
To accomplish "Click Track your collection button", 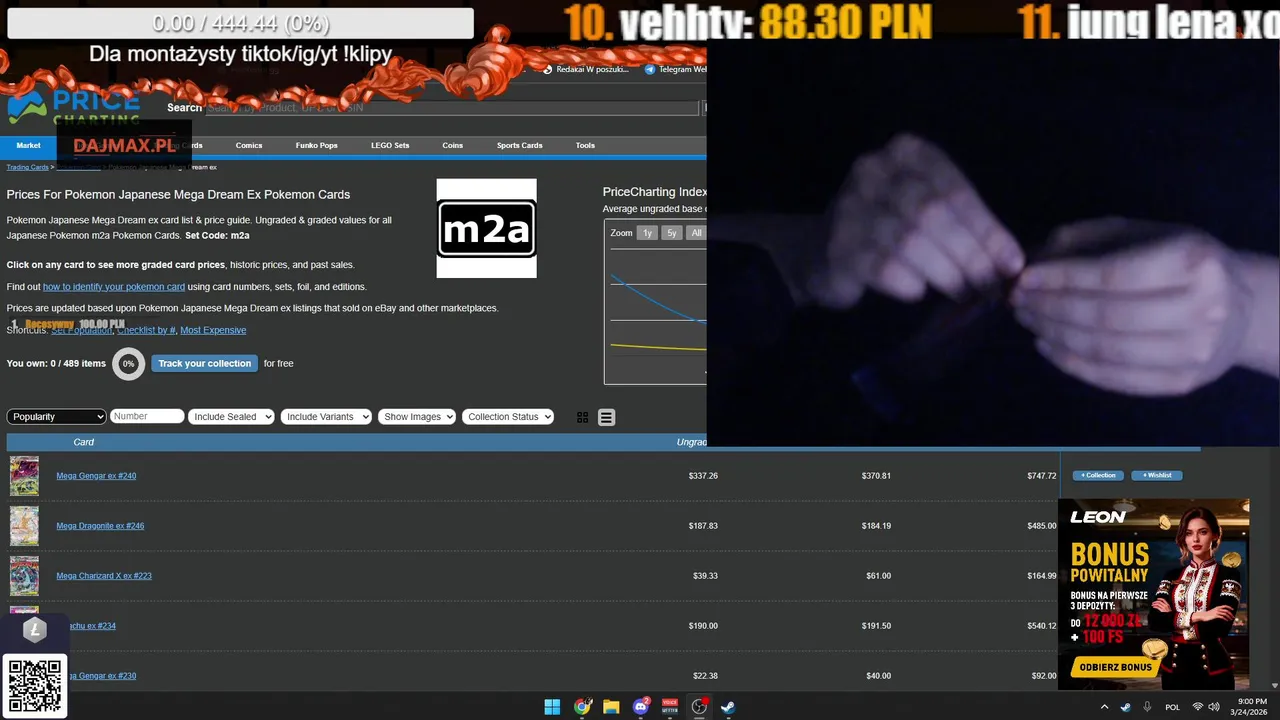I will pyautogui.click(x=205, y=363).
